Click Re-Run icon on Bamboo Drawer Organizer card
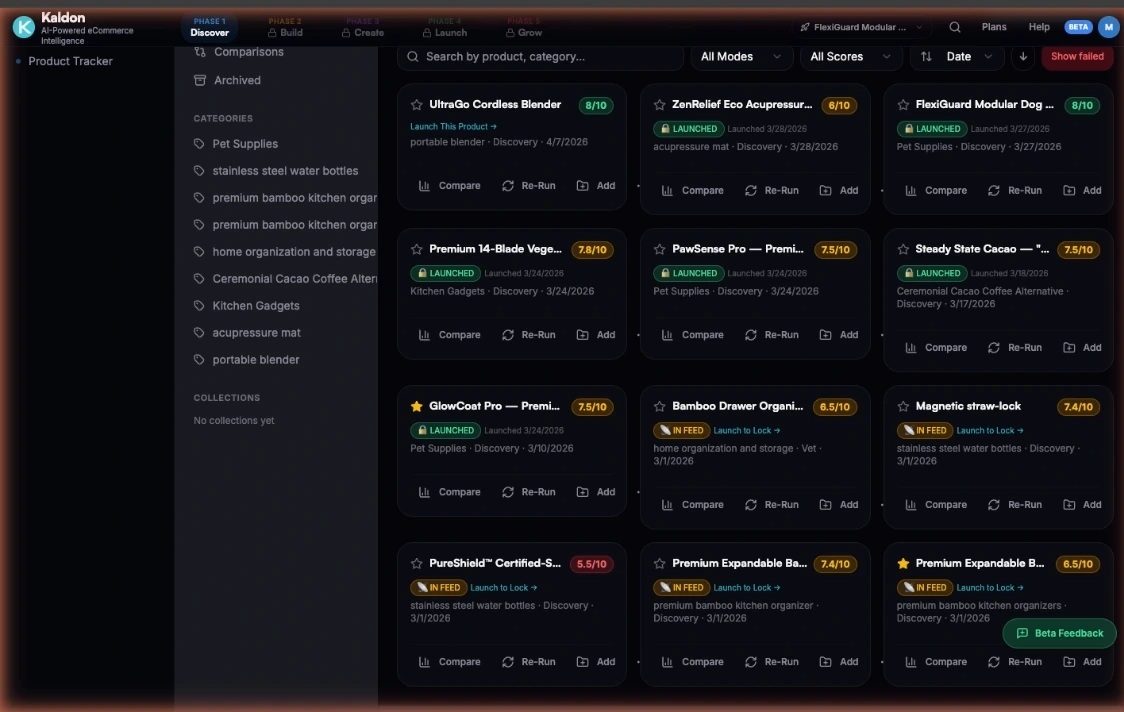 point(751,505)
